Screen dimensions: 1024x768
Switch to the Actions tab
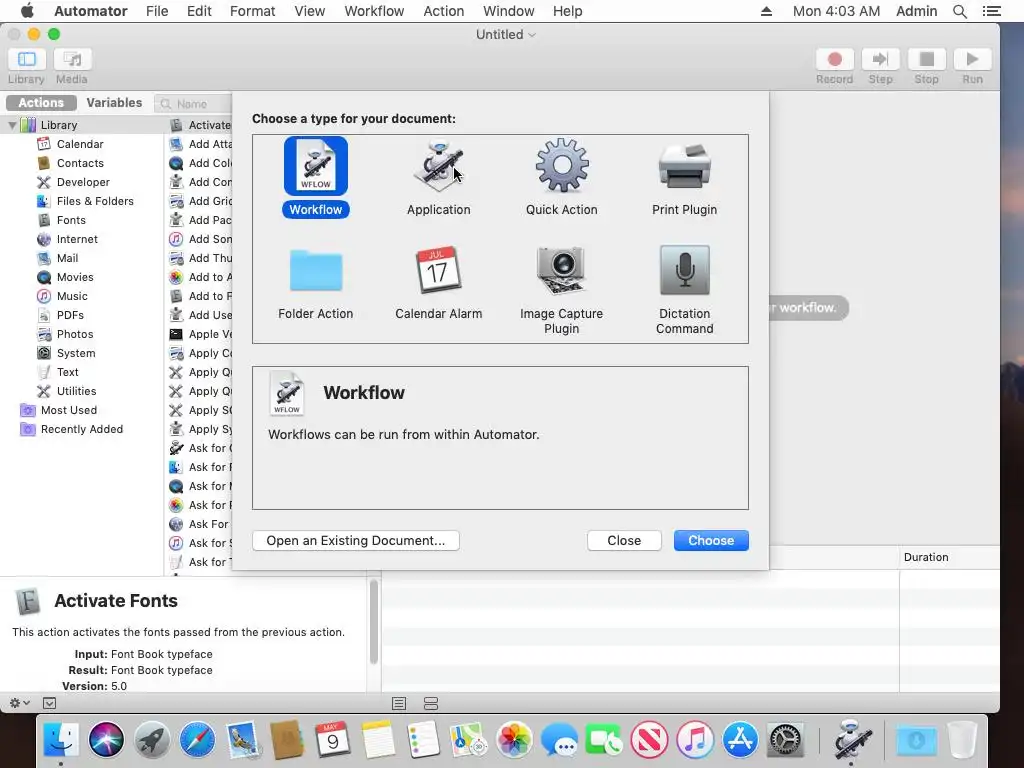click(x=41, y=103)
